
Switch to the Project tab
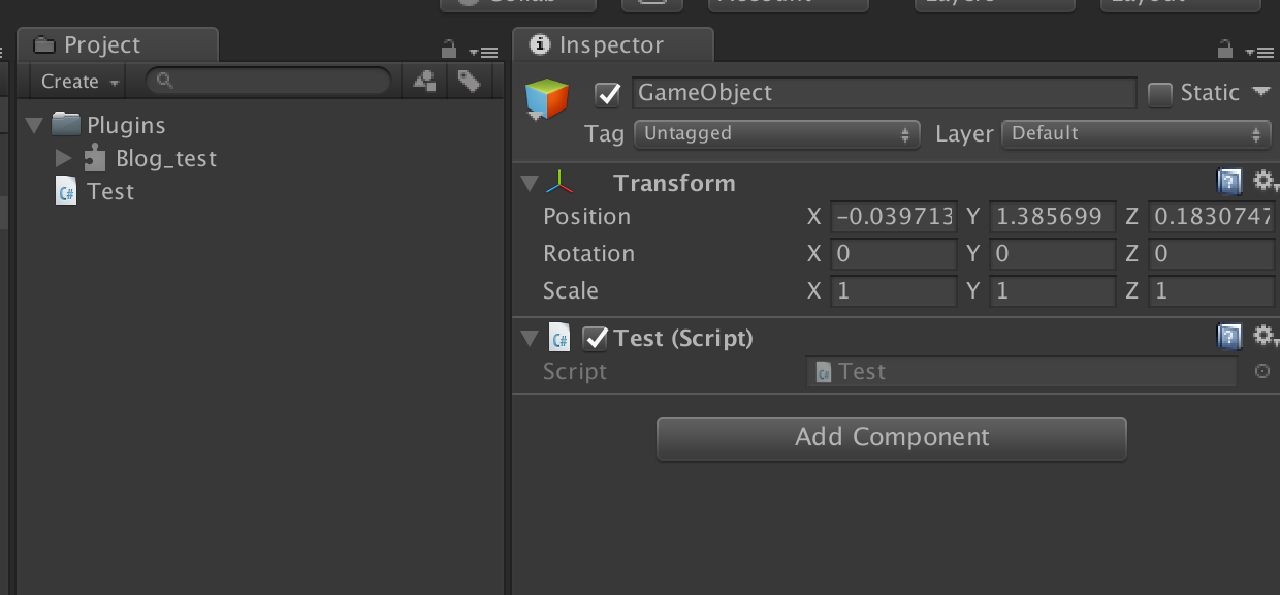coord(118,45)
